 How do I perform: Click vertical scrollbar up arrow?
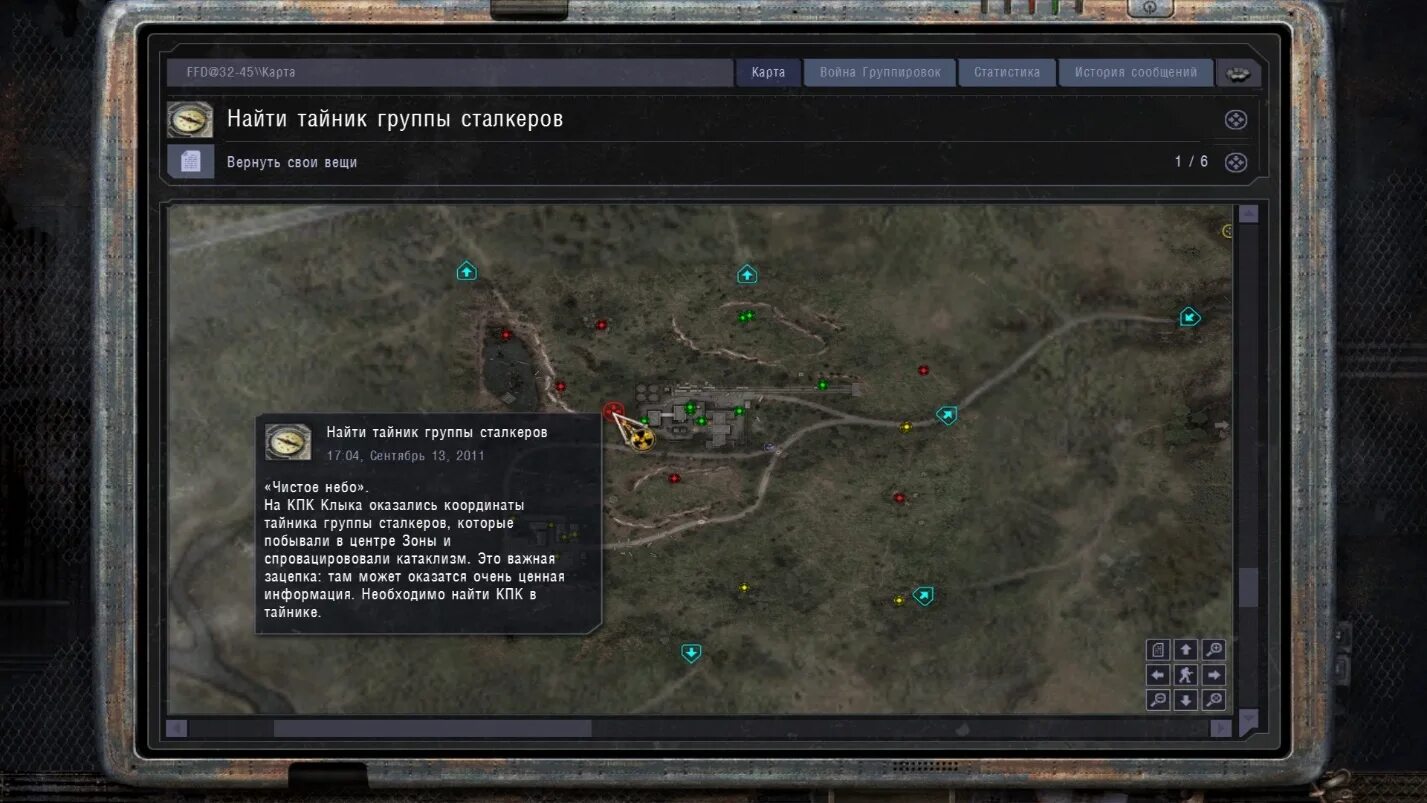[1248, 213]
